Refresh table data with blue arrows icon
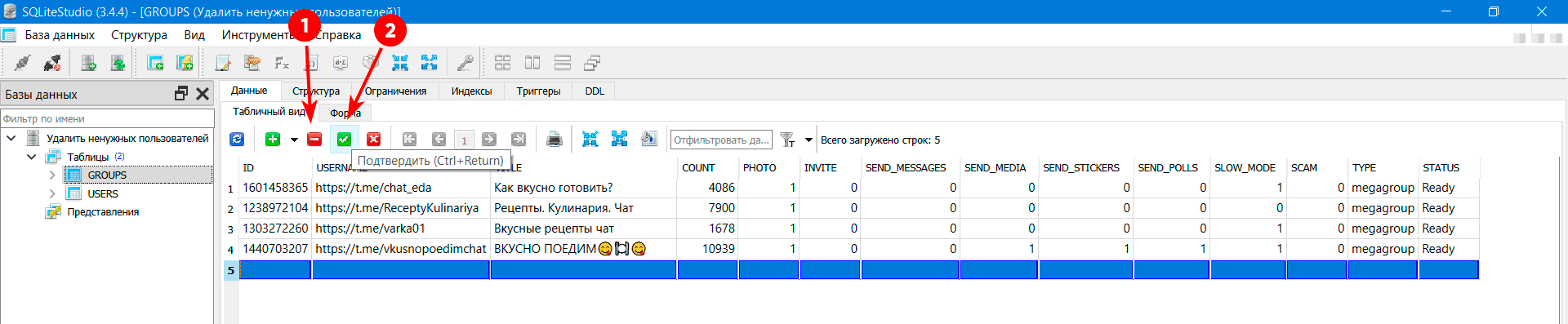The image size is (1568, 324). (237, 140)
